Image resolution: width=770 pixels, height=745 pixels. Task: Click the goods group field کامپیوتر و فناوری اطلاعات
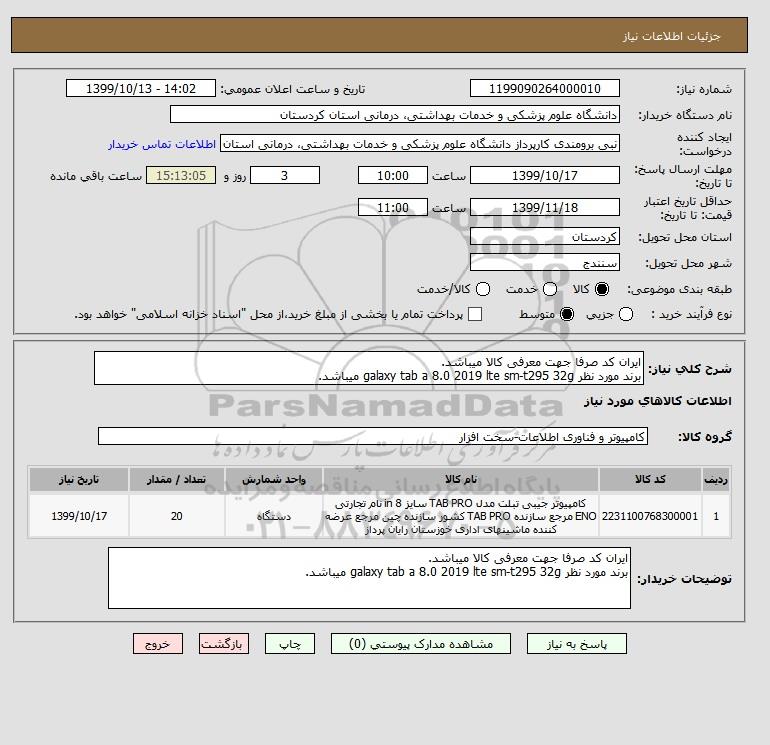(373, 436)
